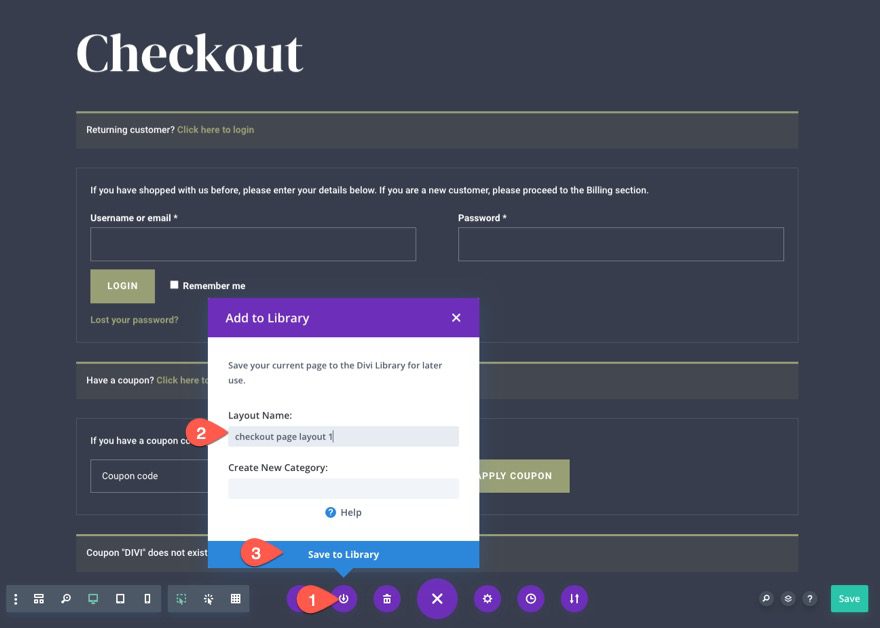Click the layers icon beside the search icon
This screenshot has height=628, width=880.
(787, 598)
